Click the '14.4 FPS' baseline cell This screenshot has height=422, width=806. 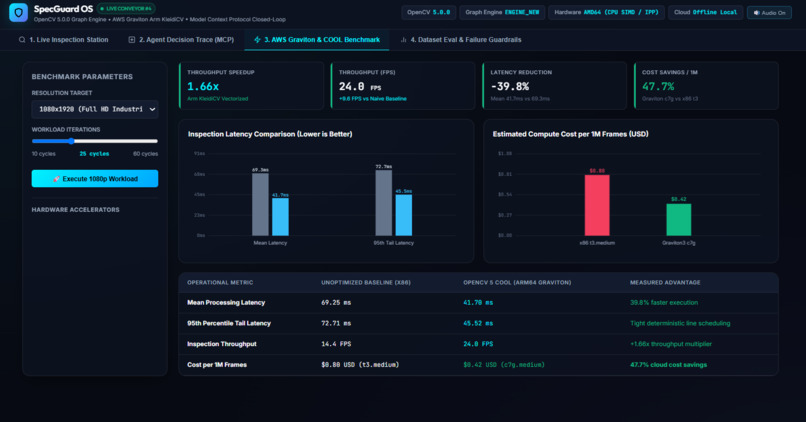coord(336,344)
